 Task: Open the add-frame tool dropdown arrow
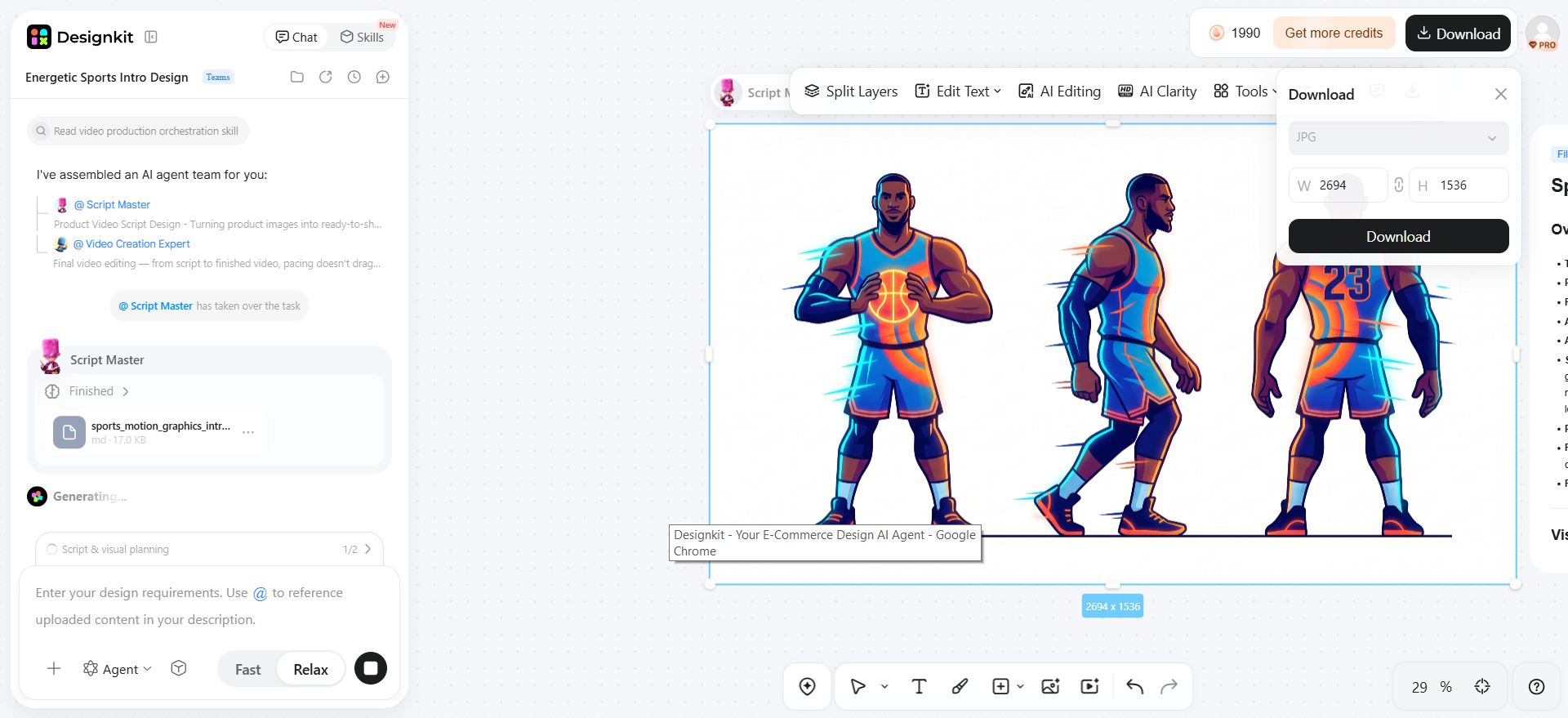[1020, 687]
